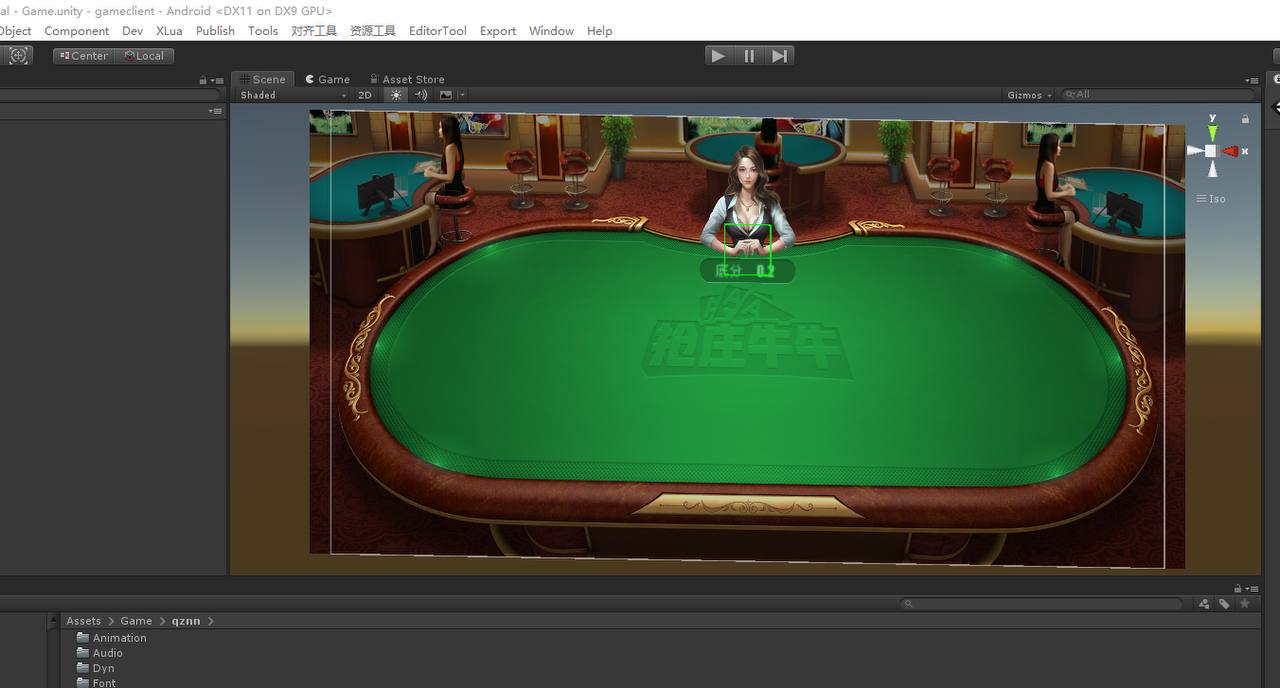
Task: Click the green Y axis cone on gizmo
Action: click(x=1212, y=132)
